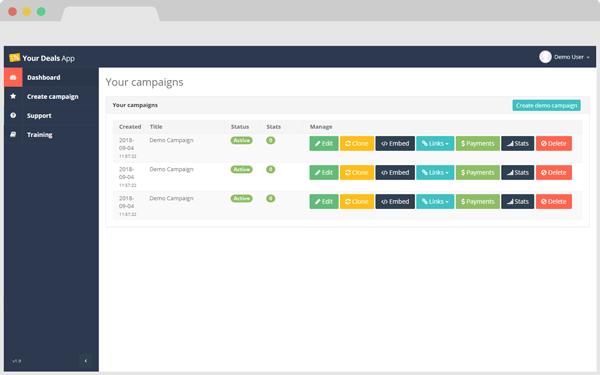
Task: Click the Title column header
Action: point(156,127)
